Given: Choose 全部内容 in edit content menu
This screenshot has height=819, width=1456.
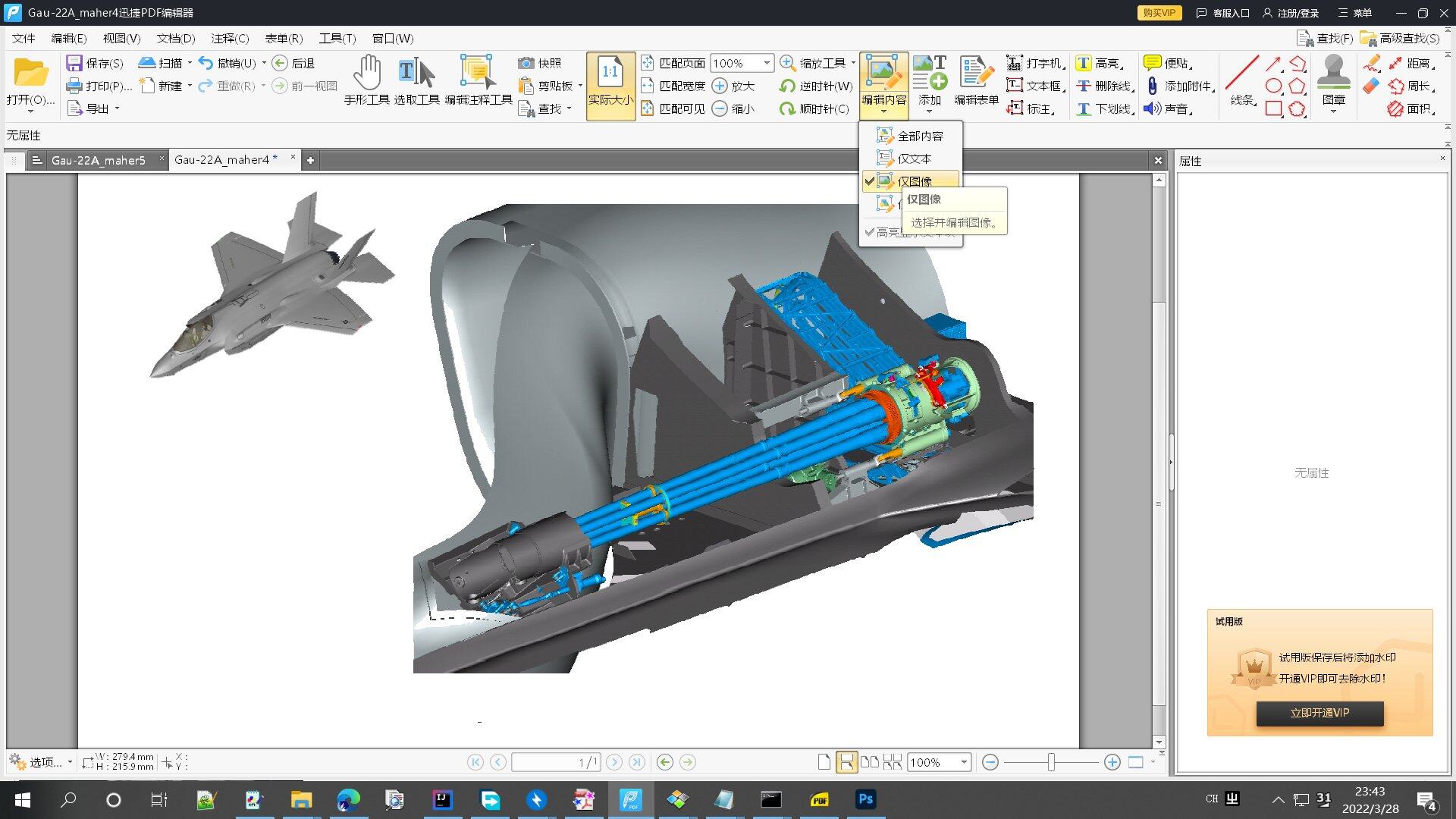Looking at the screenshot, I should click(911, 136).
